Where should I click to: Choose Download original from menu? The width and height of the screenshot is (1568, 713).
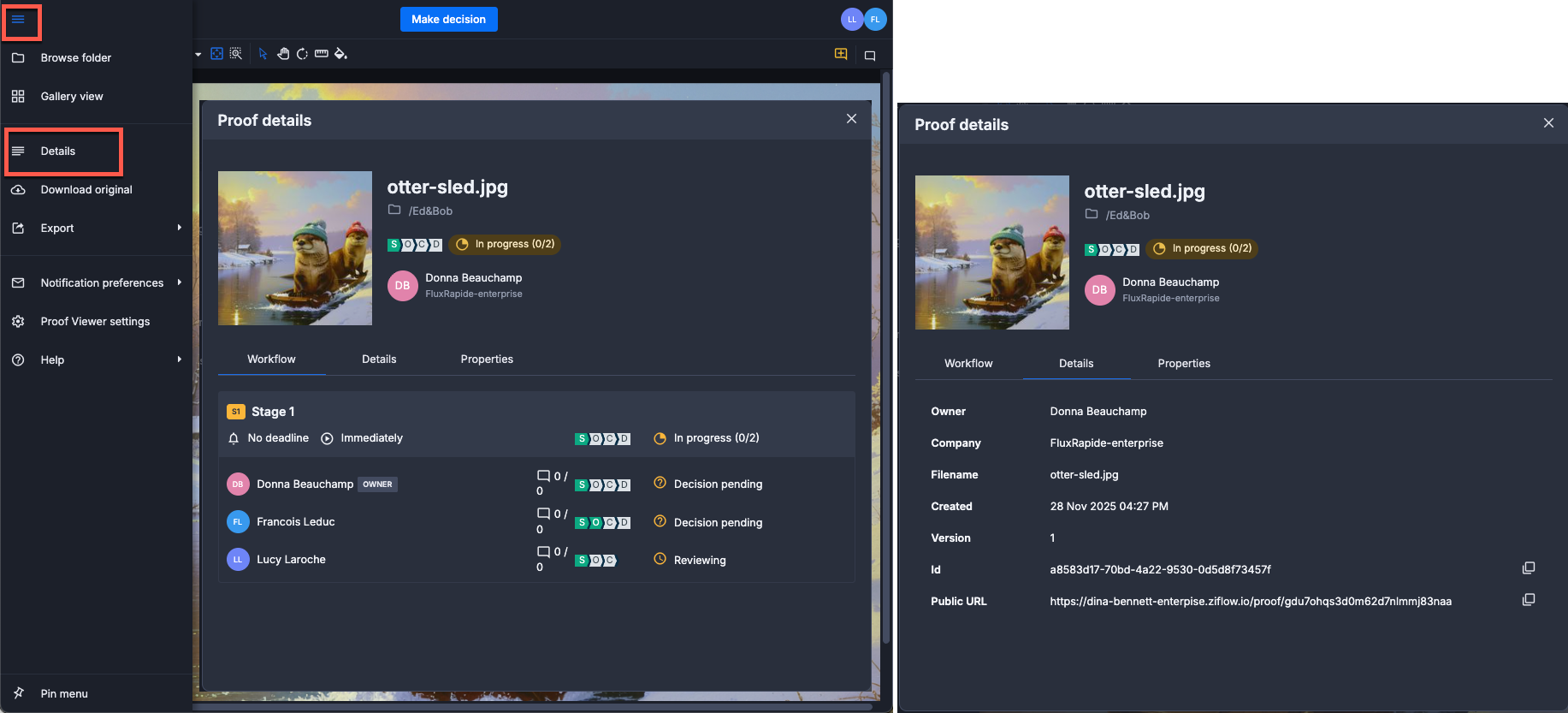[86, 190]
